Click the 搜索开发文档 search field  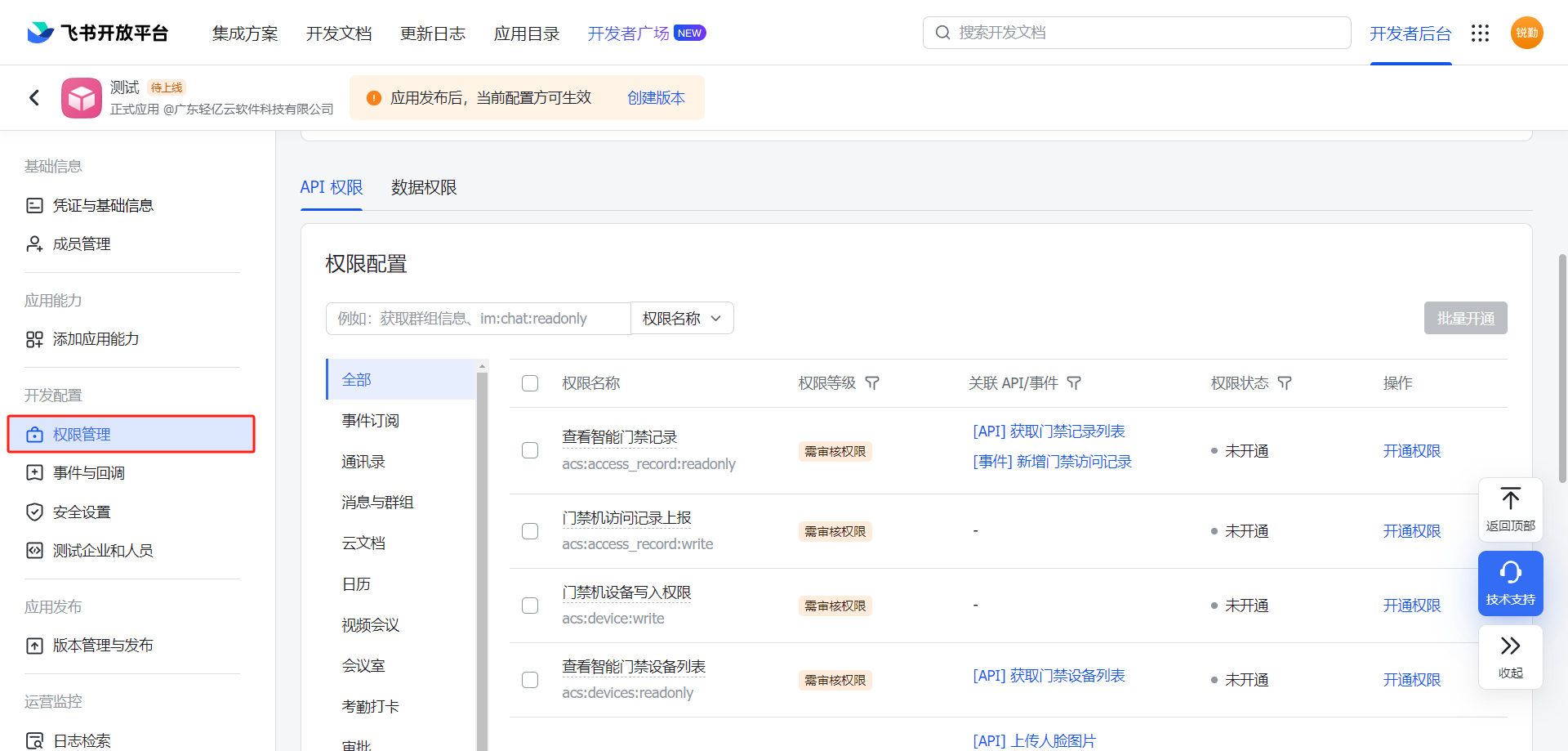click(x=1137, y=33)
